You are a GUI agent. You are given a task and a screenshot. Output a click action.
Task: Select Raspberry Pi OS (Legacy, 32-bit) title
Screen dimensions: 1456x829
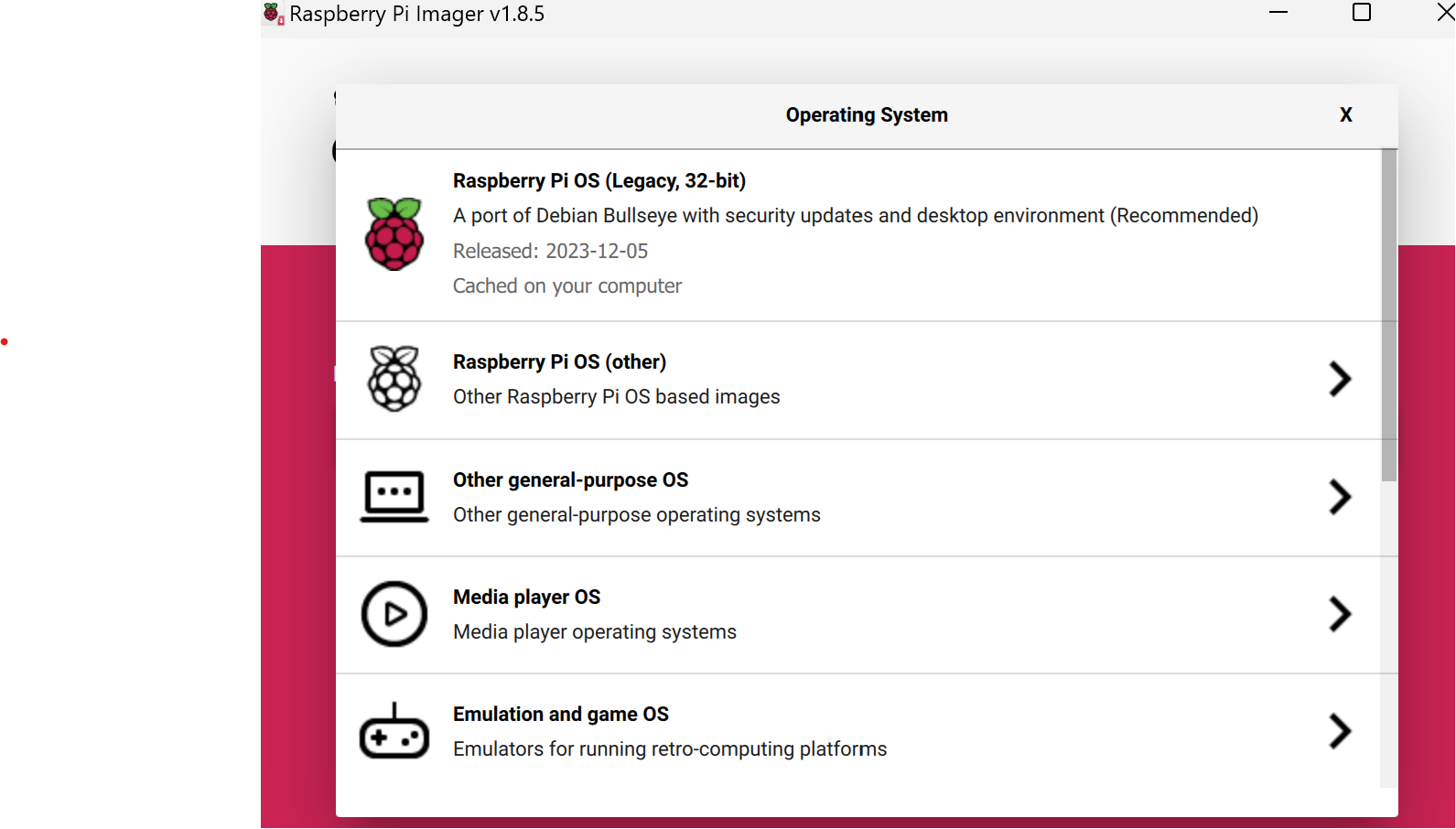click(599, 181)
